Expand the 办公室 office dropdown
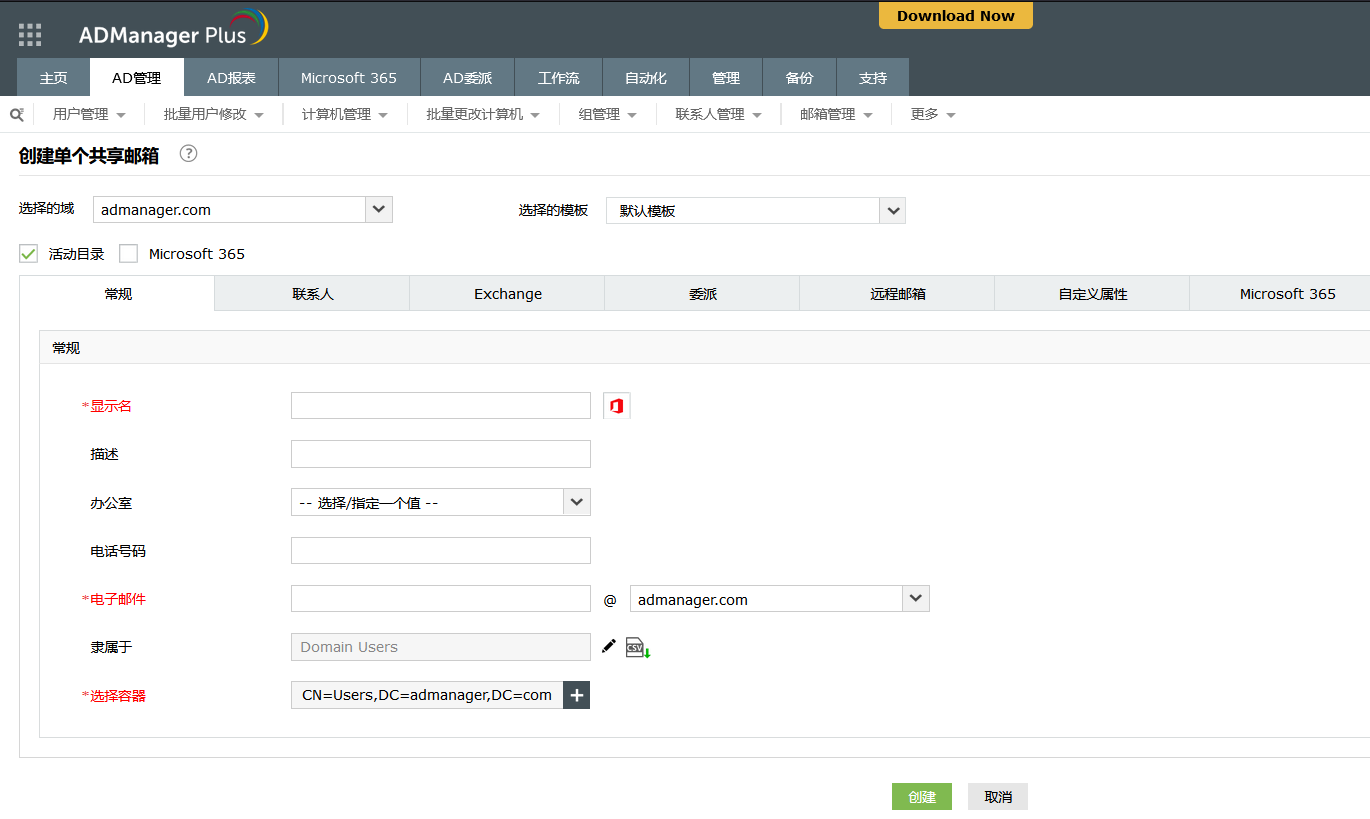This screenshot has width=1370, height=819. (x=577, y=502)
